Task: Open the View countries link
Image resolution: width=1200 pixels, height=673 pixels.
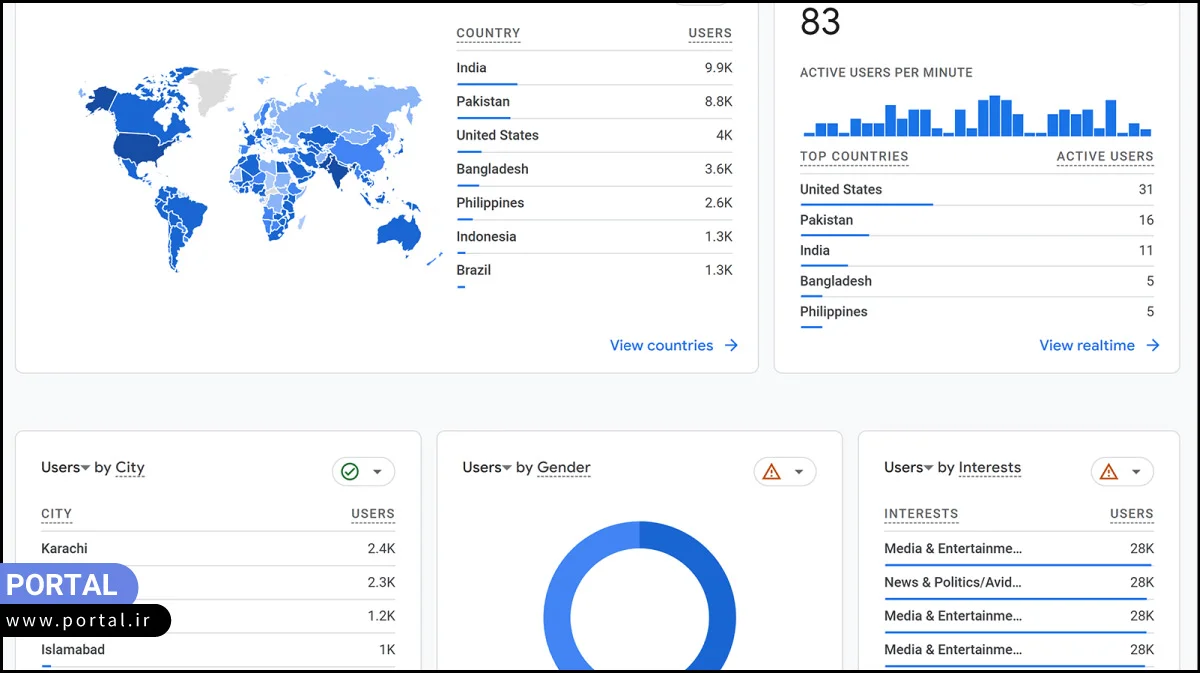Action: 661,345
